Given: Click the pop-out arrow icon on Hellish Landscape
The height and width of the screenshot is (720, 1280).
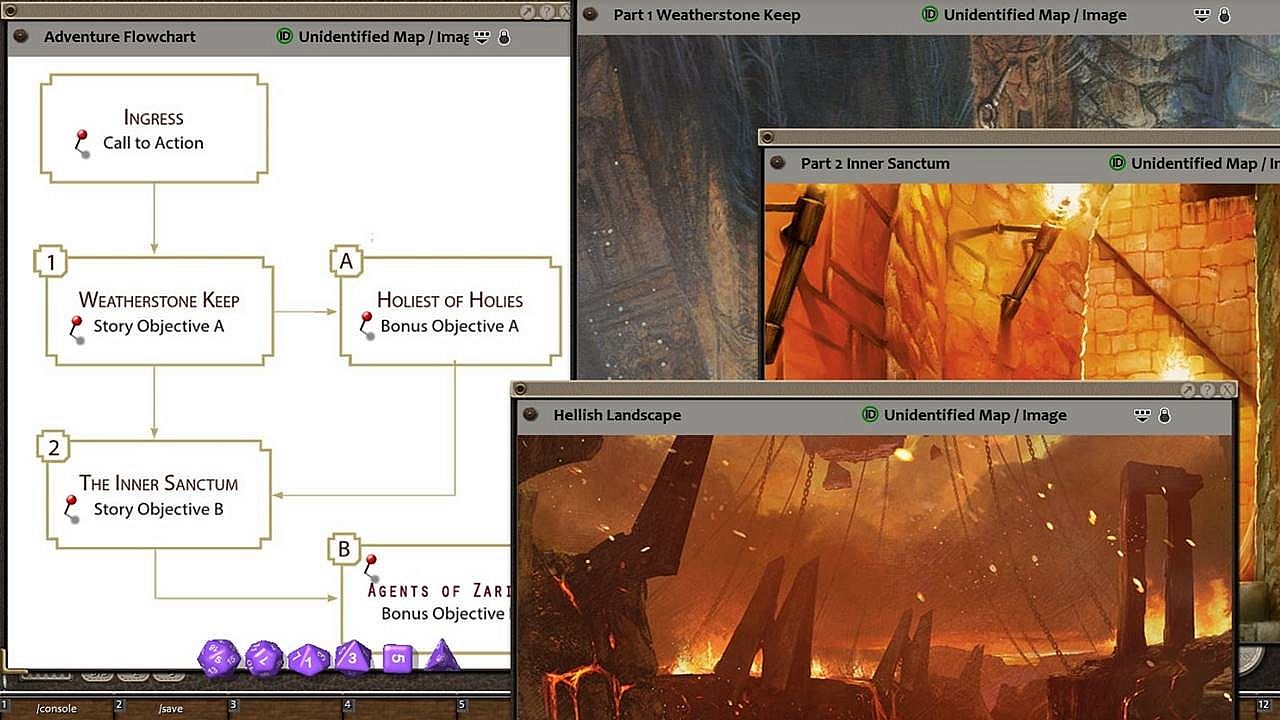Looking at the screenshot, I should pyautogui.click(x=1189, y=390).
